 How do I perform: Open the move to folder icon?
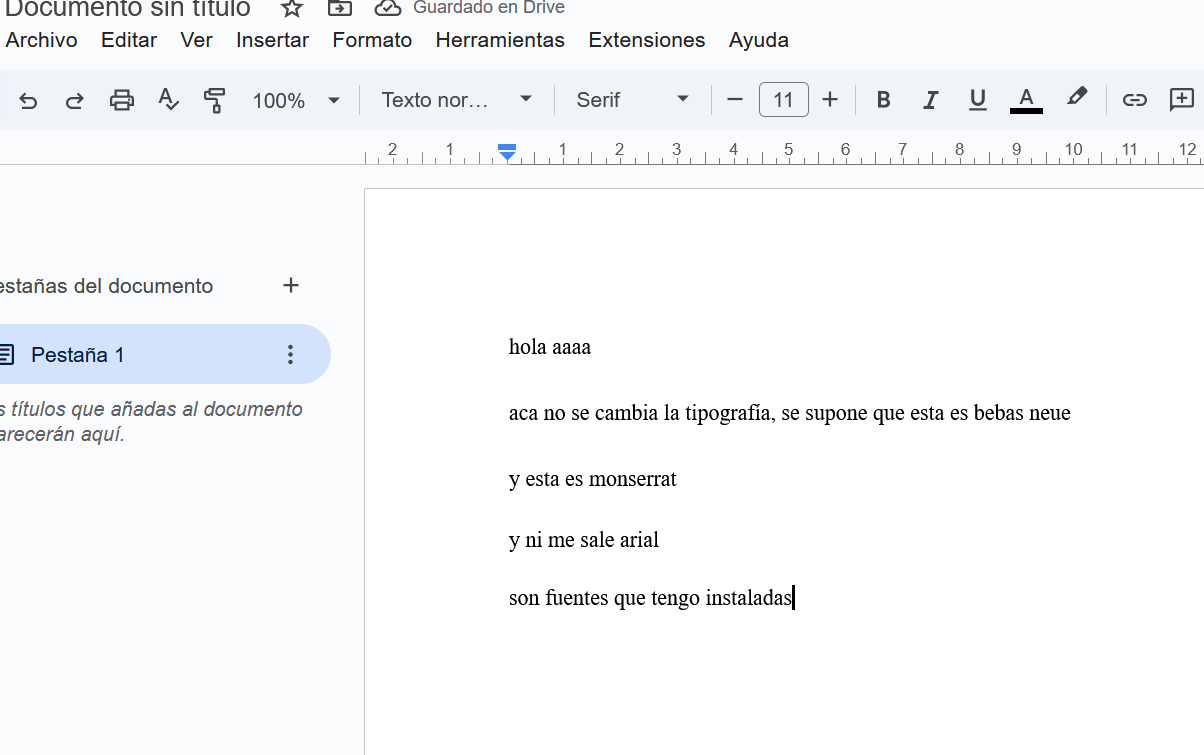[x=340, y=9]
